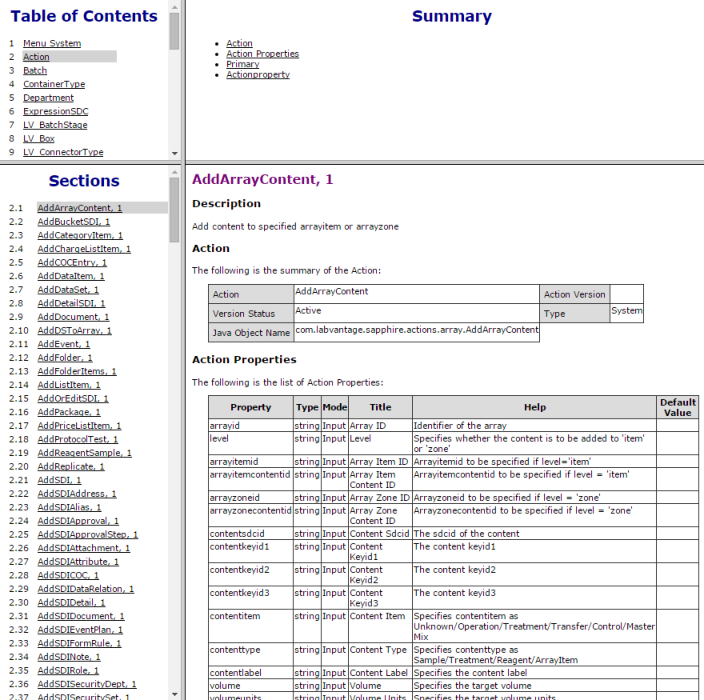The width and height of the screenshot is (704, 700).
Task: Open the Batch contents link
Action: click(x=35, y=70)
